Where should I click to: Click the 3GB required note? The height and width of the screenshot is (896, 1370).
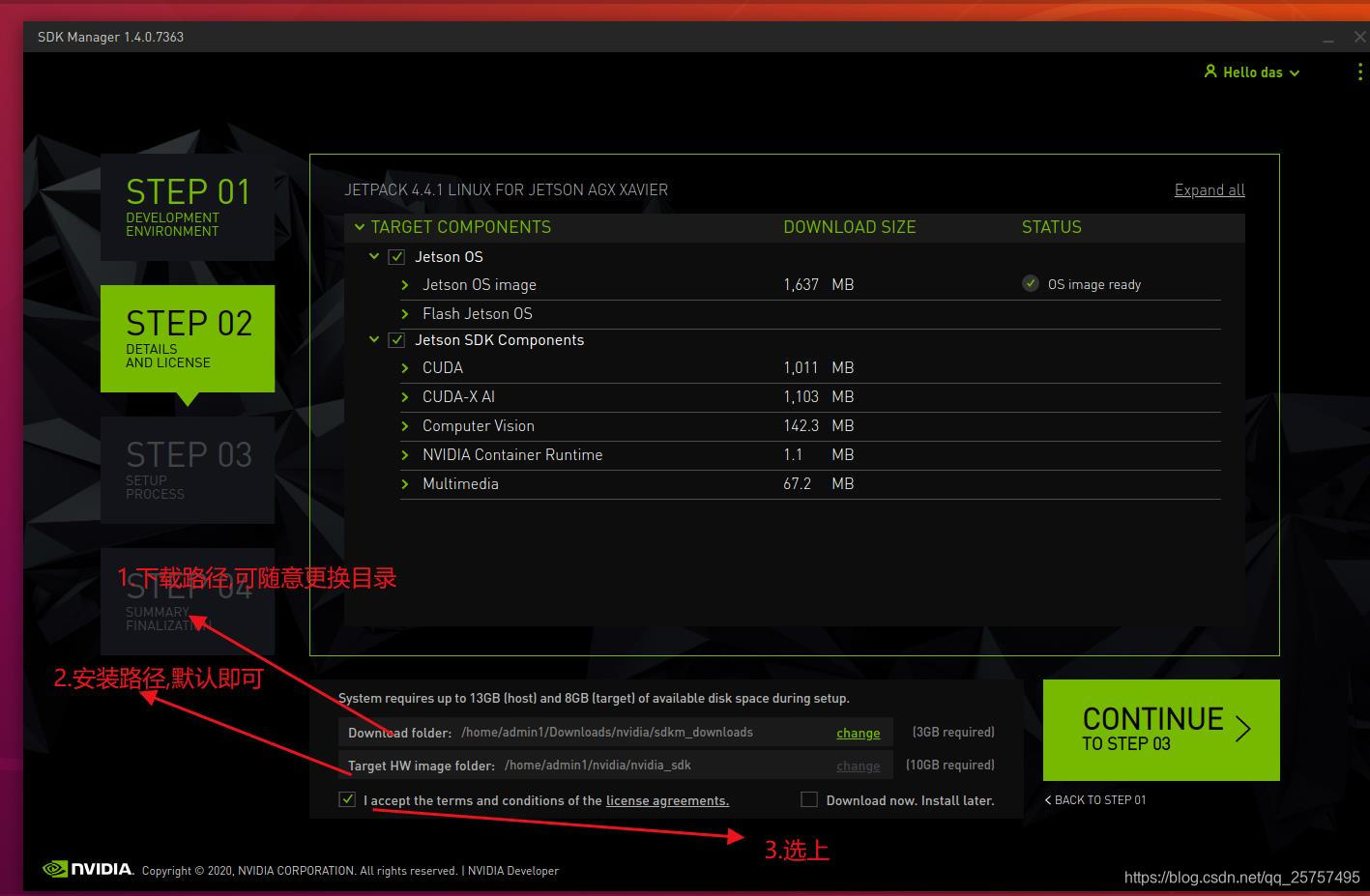click(953, 732)
